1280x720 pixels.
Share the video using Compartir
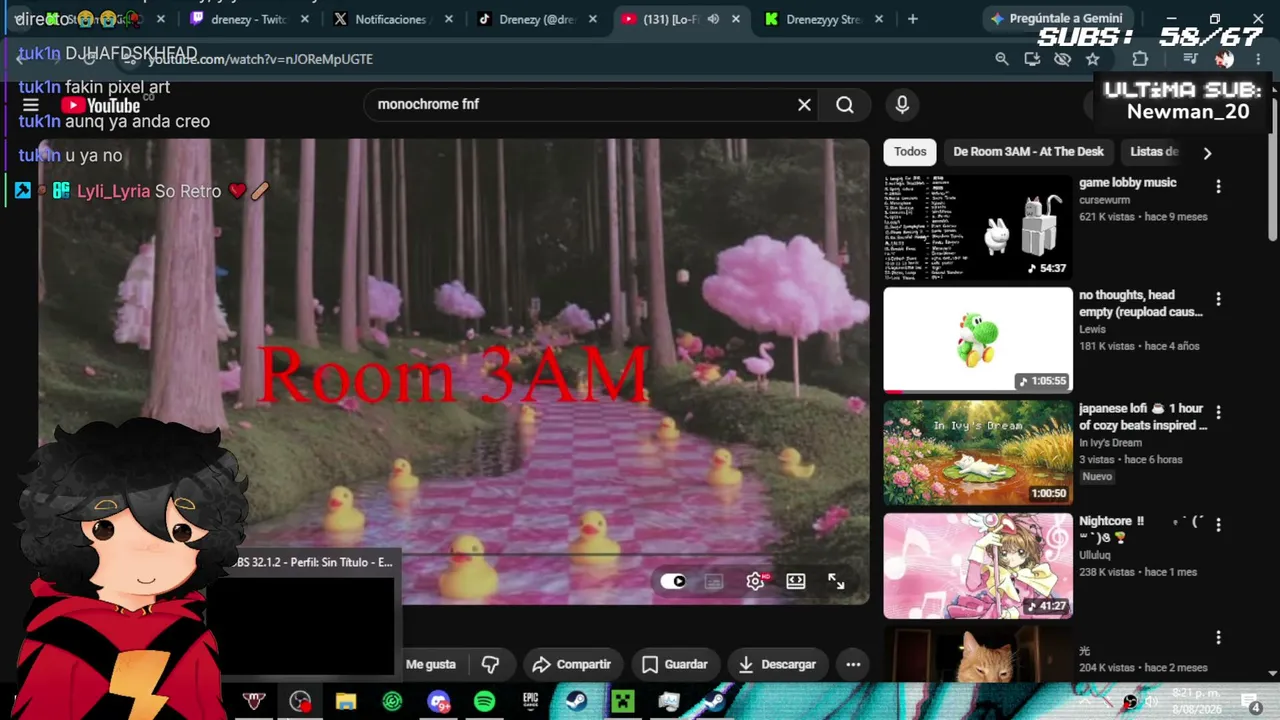pyautogui.click(x=571, y=664)
